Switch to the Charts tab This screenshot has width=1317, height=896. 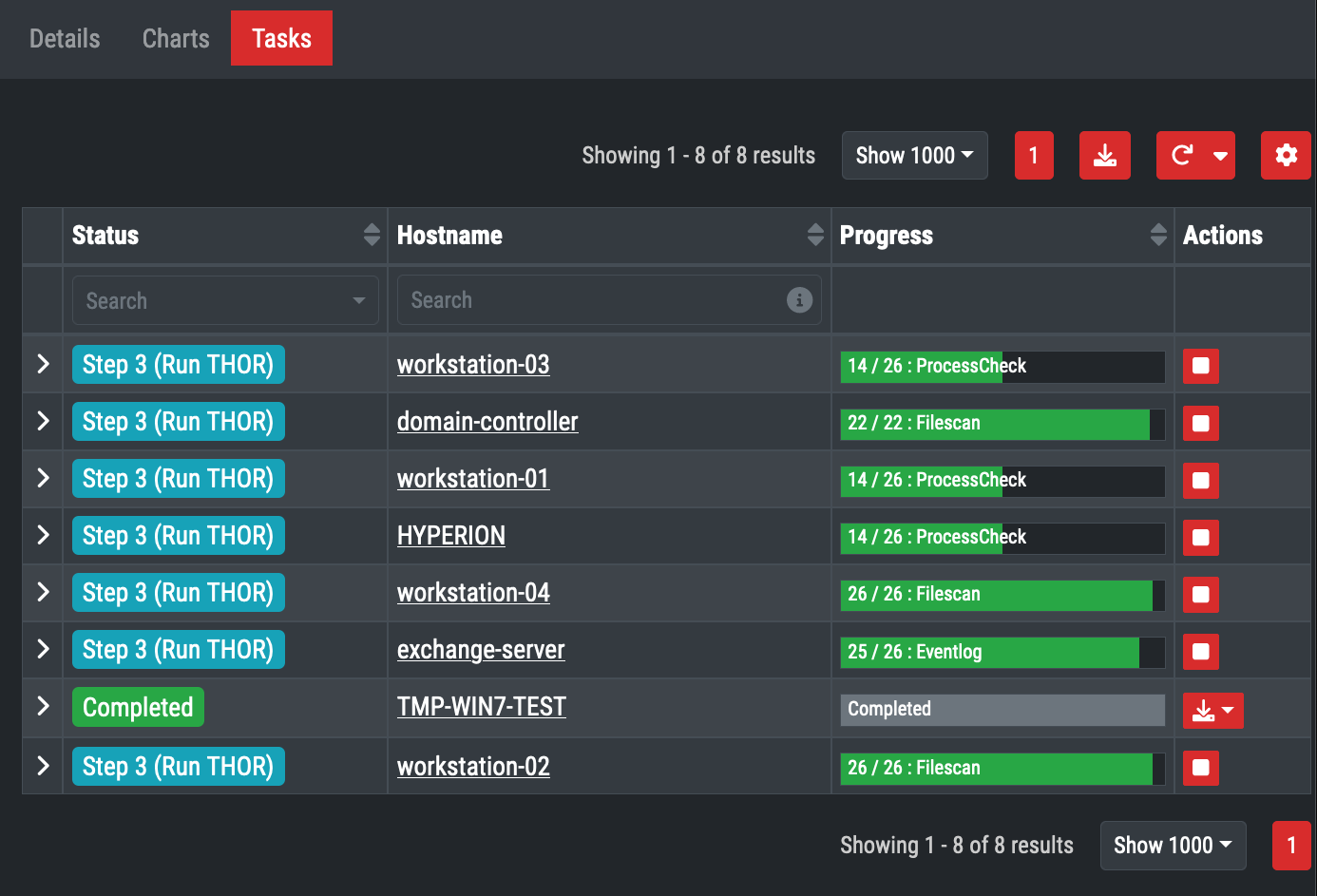[x=176, y=39]
